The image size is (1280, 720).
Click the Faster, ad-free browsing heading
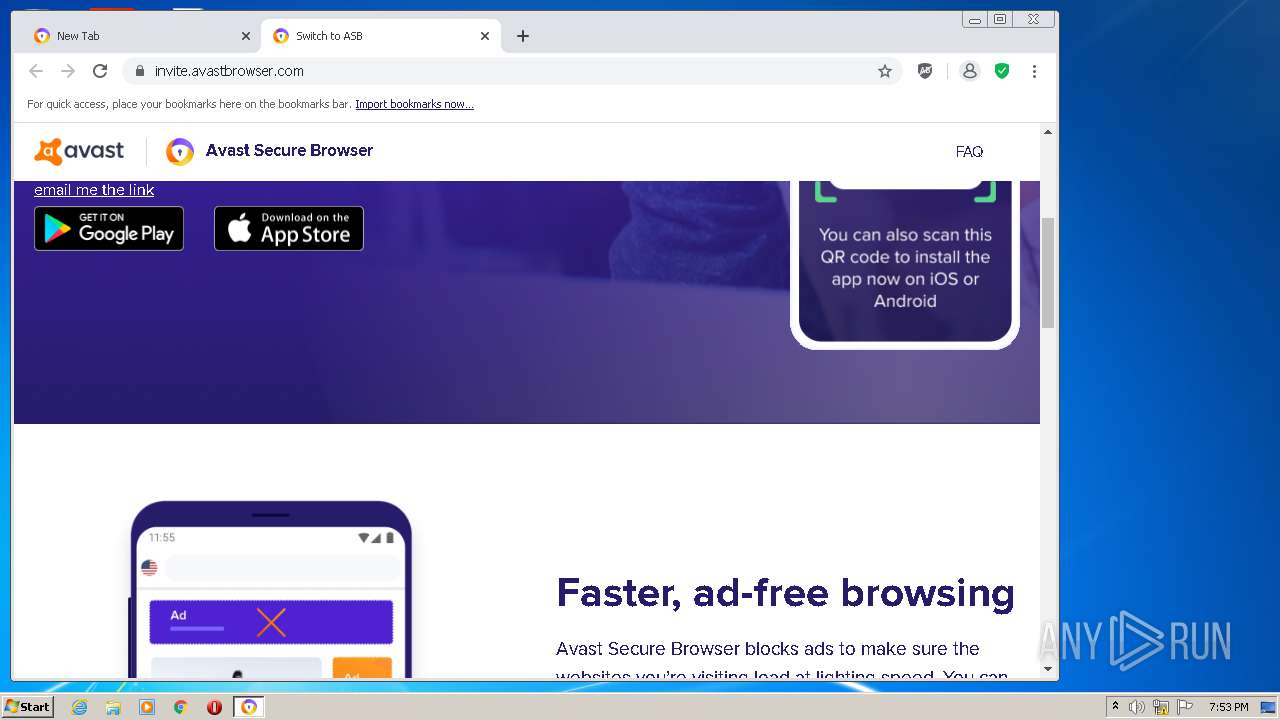785,593
